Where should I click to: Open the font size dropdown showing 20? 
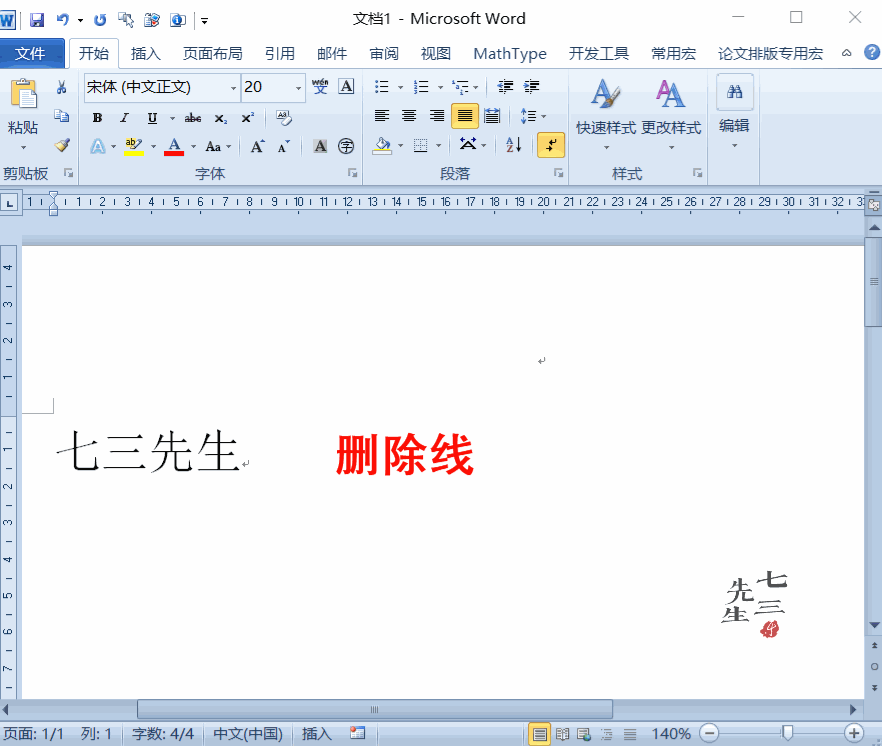coord(298,87)
